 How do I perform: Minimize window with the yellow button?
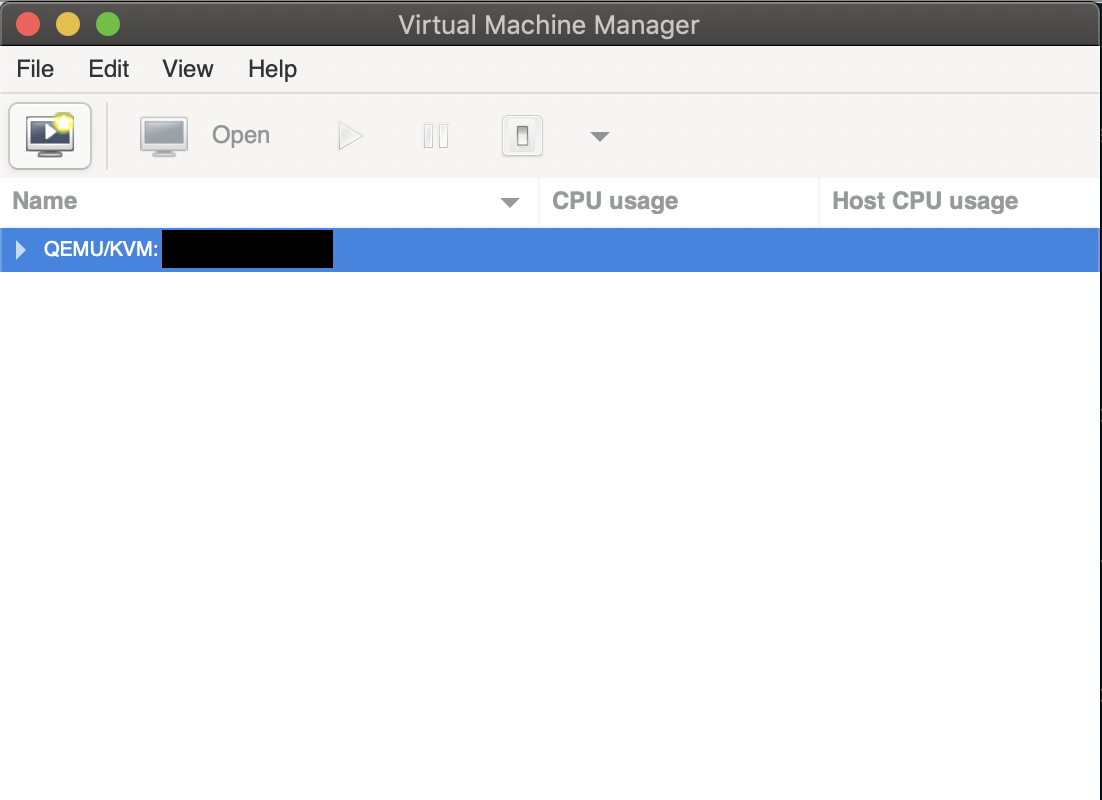(68, 24)
